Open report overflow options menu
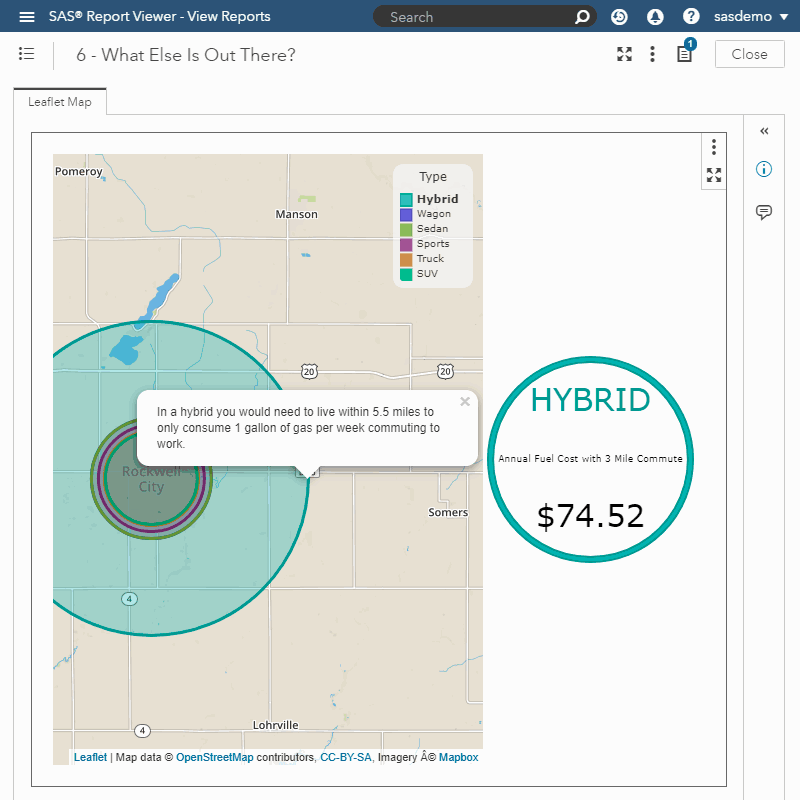The width and height of the screenshot is (800, 800). tap(652, 54)
